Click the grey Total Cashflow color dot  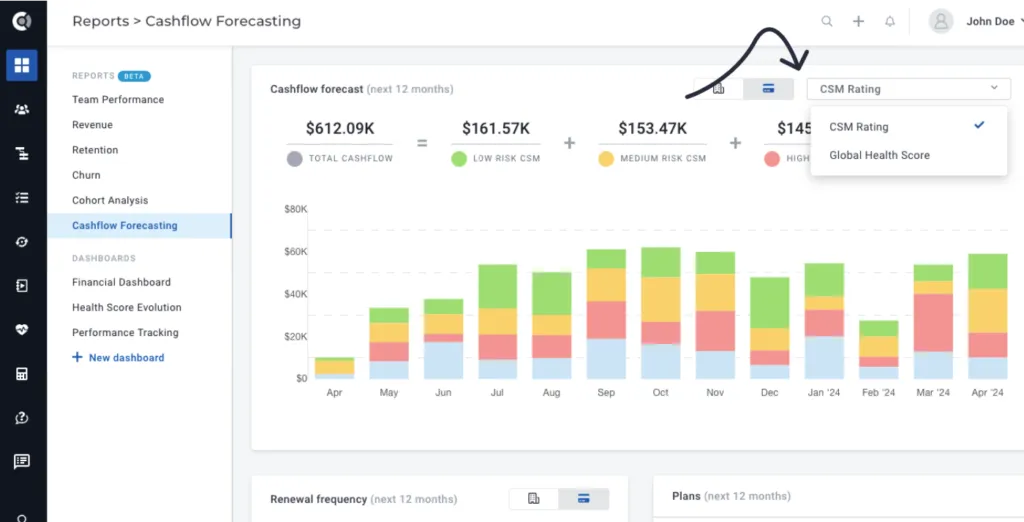tap(295, 159)
